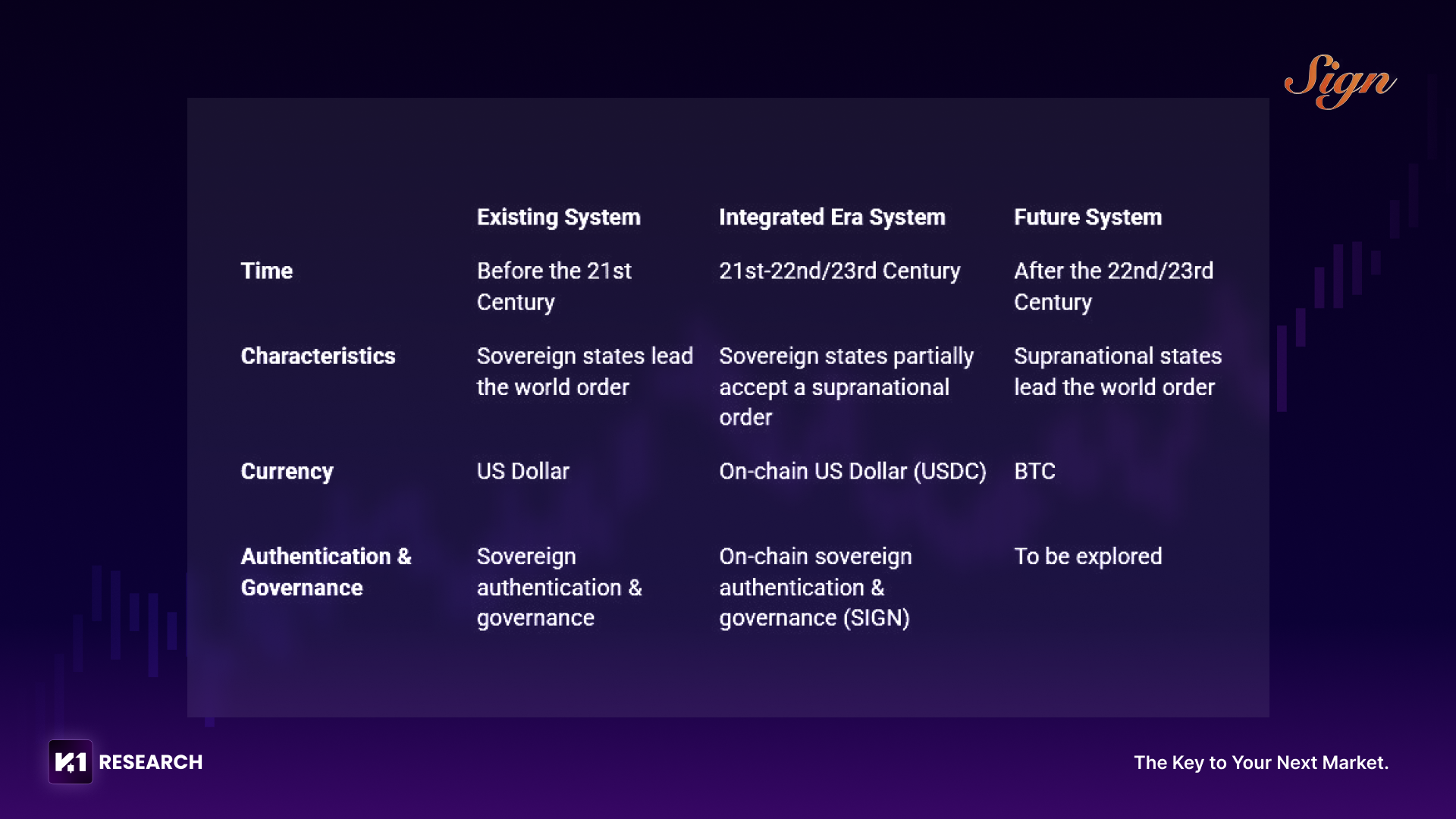Image resolution: width=1456 pixels, height=819 pixels.
Task: Click the 'BTC' currency cell
Action: (1034, 471)
